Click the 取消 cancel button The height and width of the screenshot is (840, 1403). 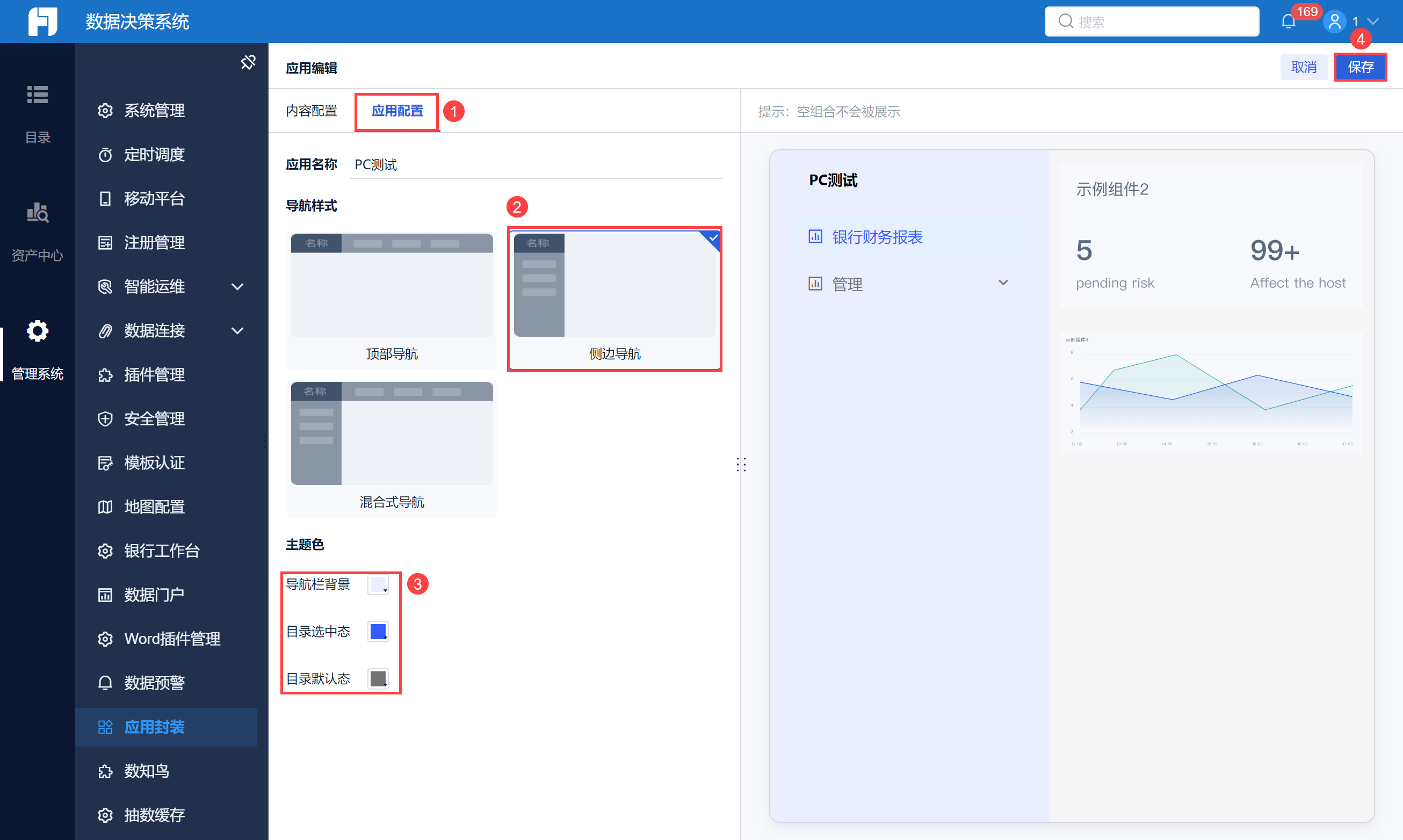(1304, 67)
